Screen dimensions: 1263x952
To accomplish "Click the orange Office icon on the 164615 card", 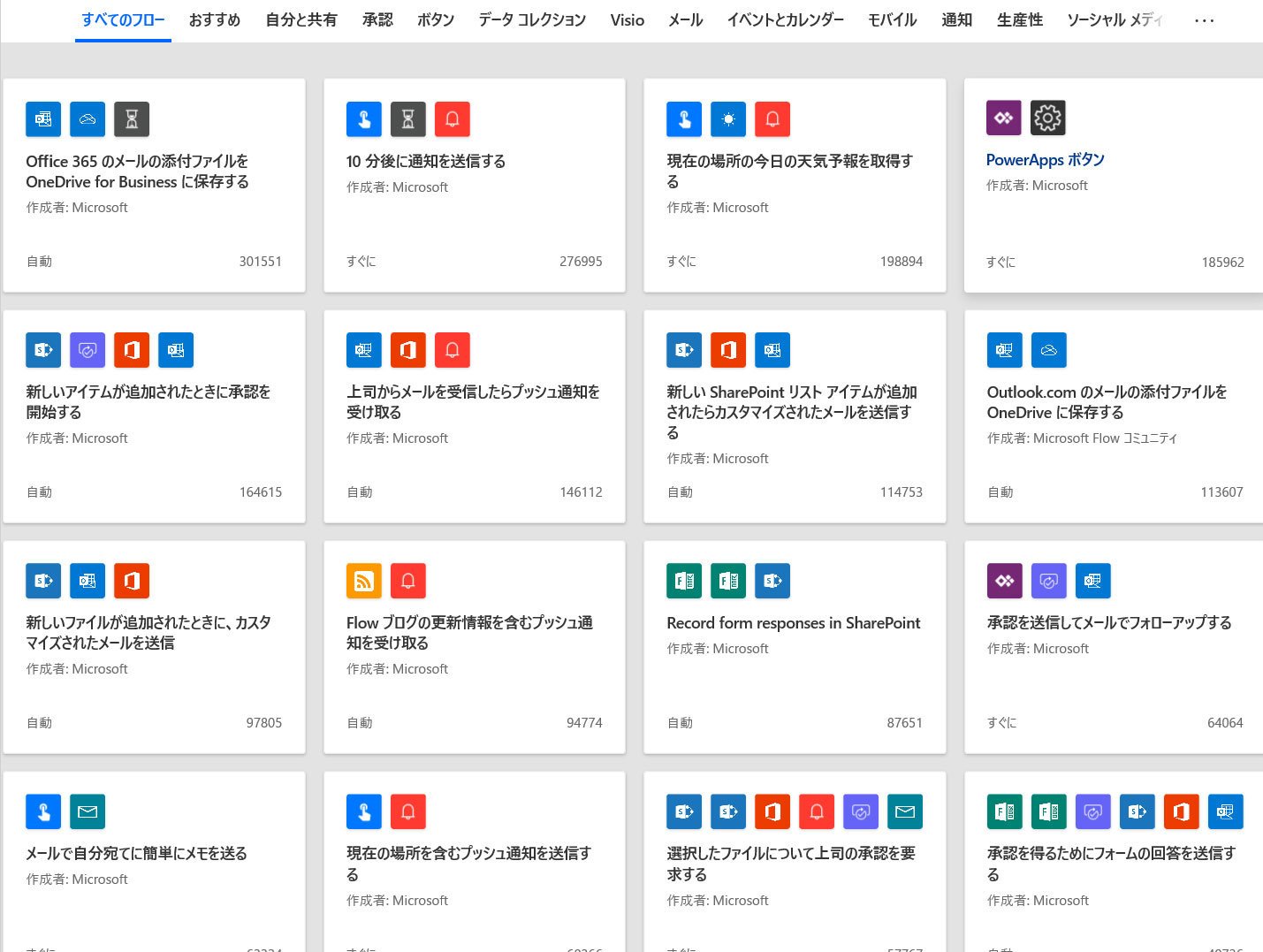I will 132,350.
